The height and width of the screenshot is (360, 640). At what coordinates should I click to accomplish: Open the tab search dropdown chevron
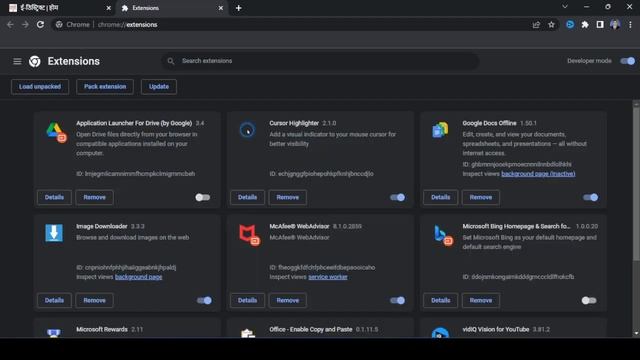[565, 7]
